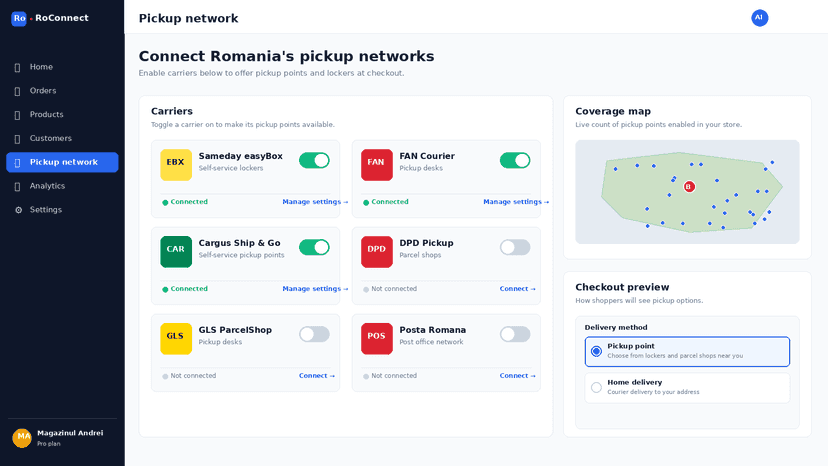Screen dimensions: 828x466
Task: Click the EBX carrier logo
Action: point(176,165)
